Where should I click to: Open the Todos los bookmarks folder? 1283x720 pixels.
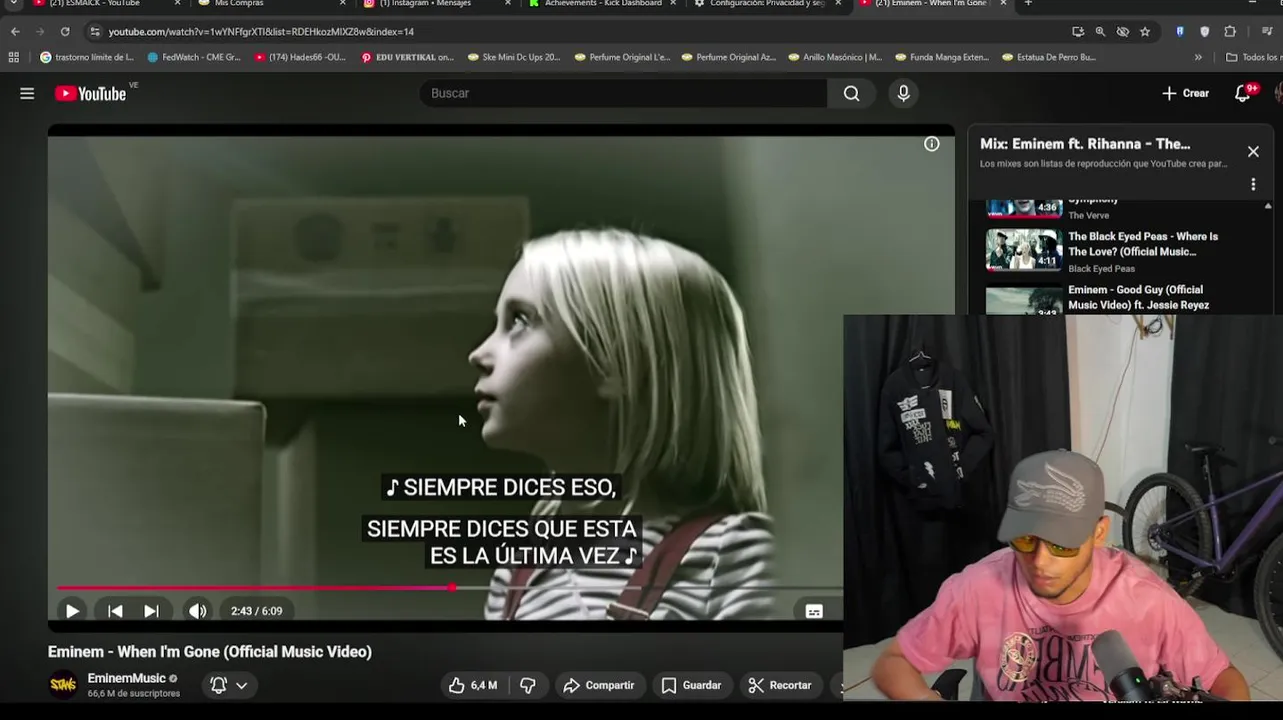point(1253,57)
